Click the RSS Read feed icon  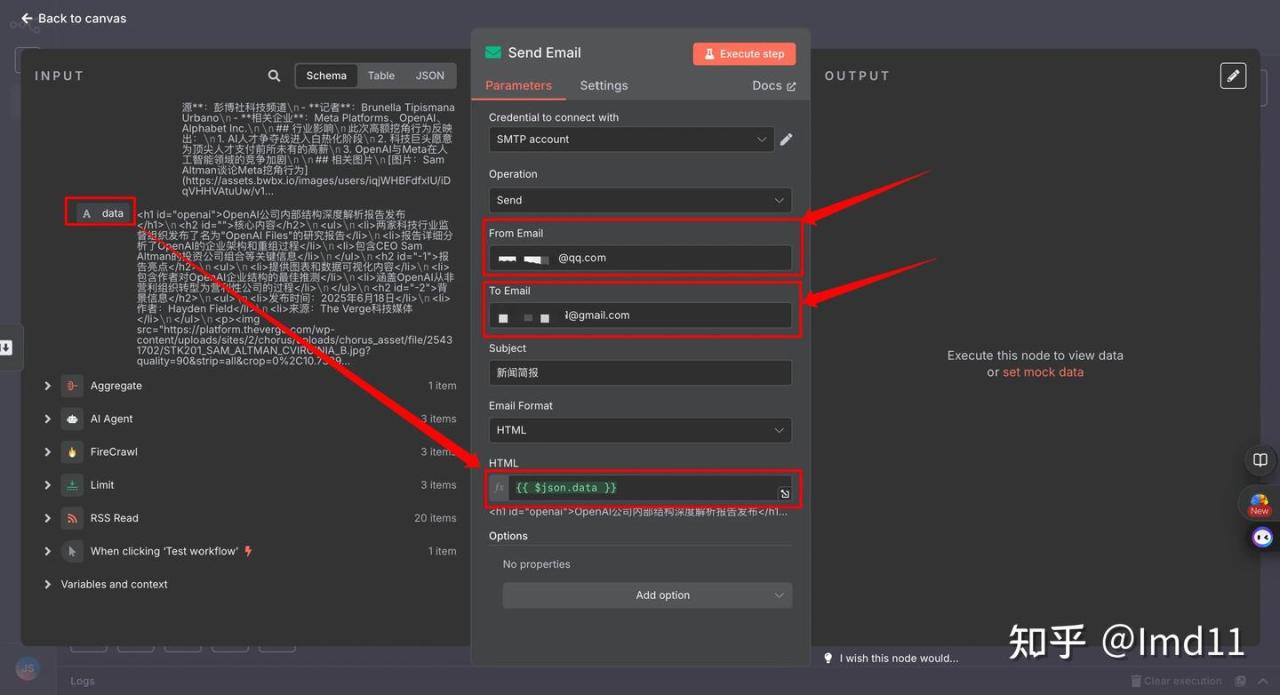click(72, 518)
